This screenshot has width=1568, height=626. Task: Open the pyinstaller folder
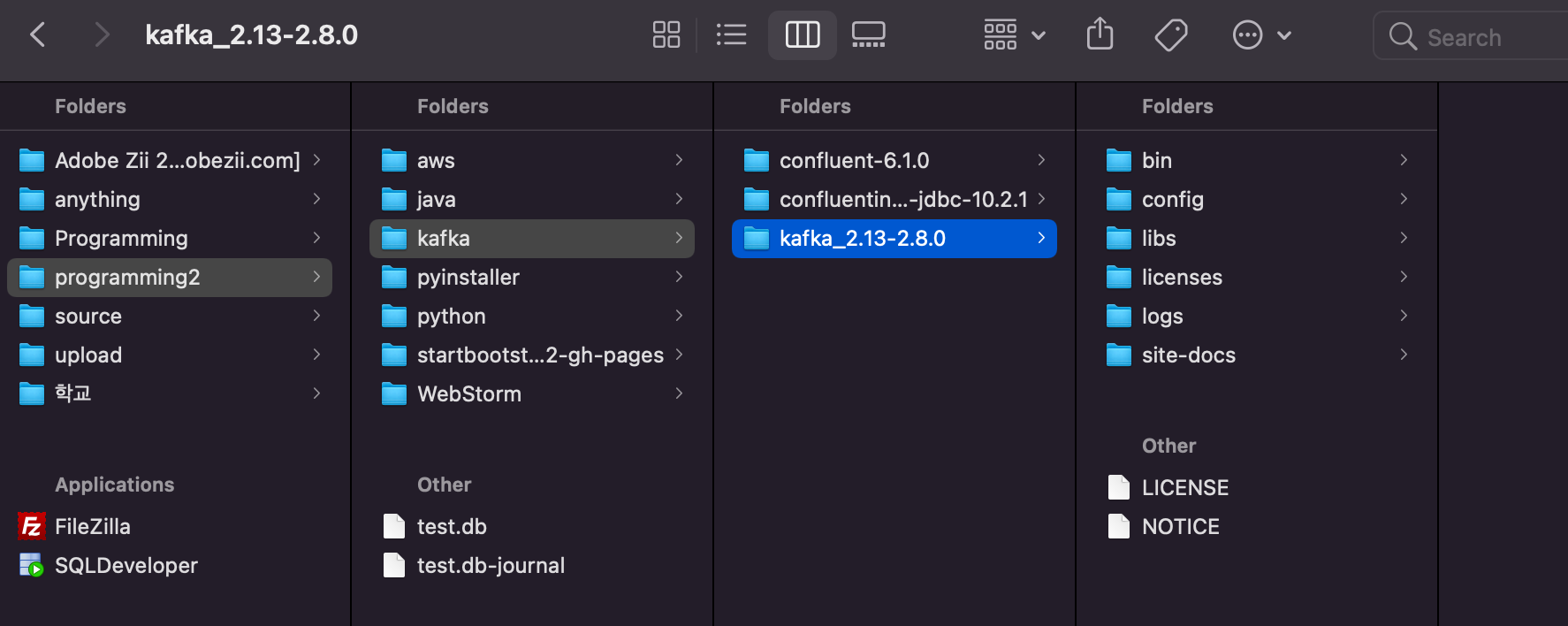point(532,277)
